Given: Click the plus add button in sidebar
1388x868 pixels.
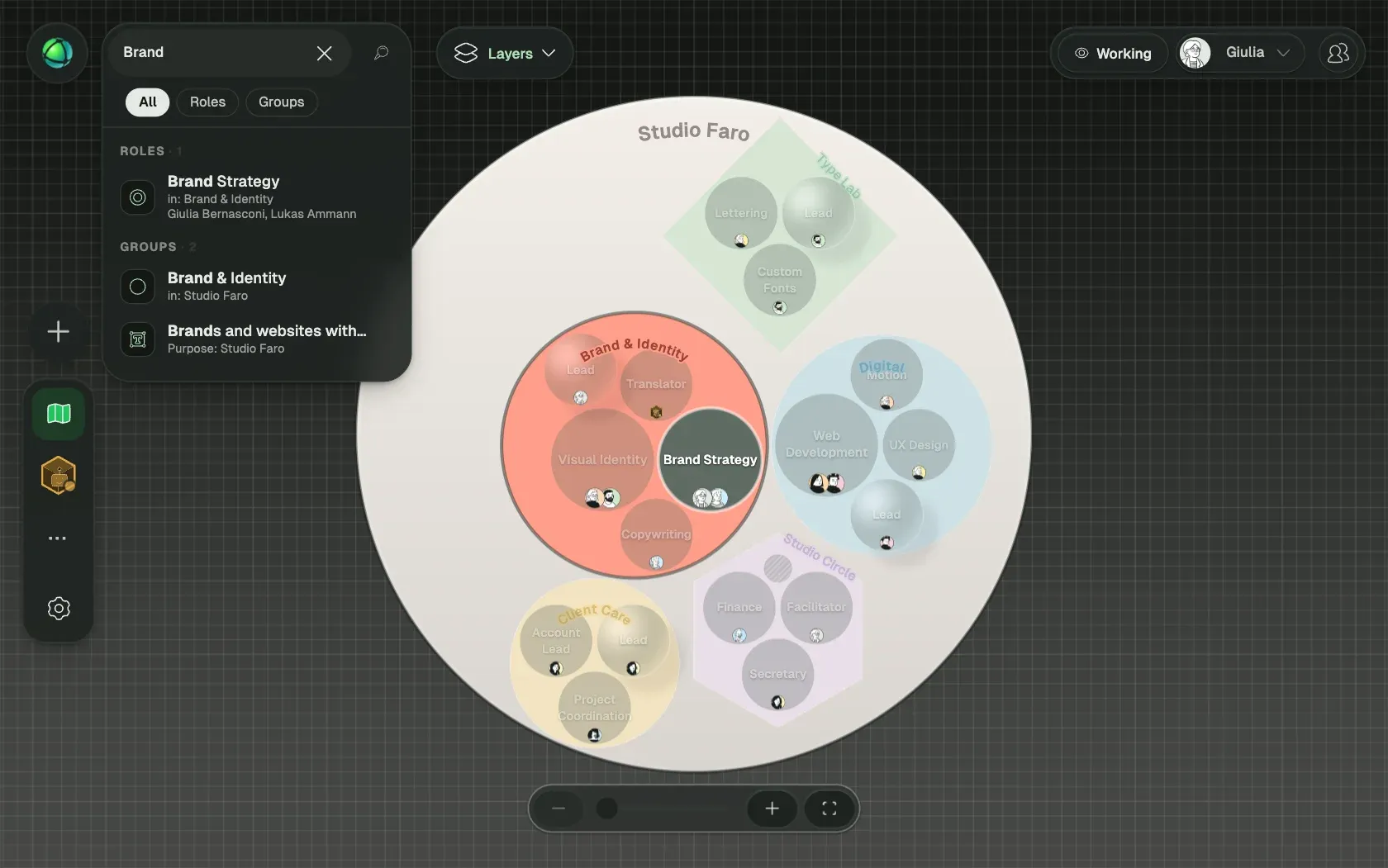Looking at the screenshot, I should (58, 332).
